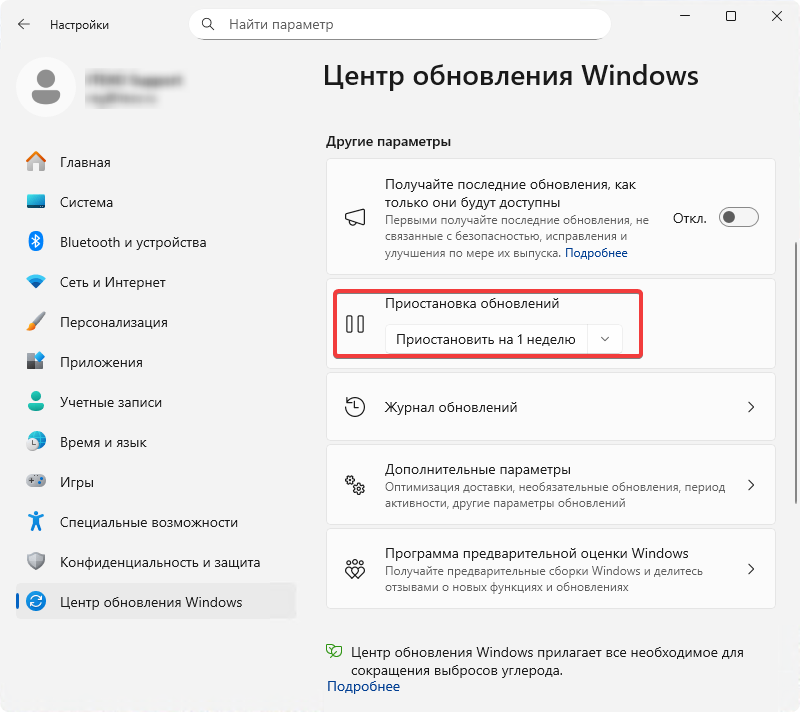The image size is (800, 712).
Task: Click the search magnifier in Найти параметр
Action: (x=207, y=23)
